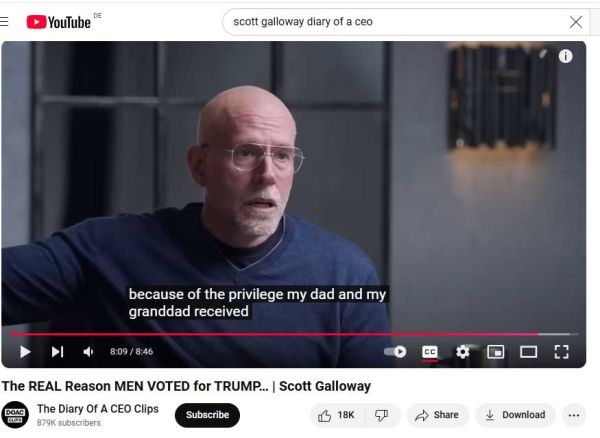Enter full screen mode
The image size is (600, 438).
click(x=561, y=352)
